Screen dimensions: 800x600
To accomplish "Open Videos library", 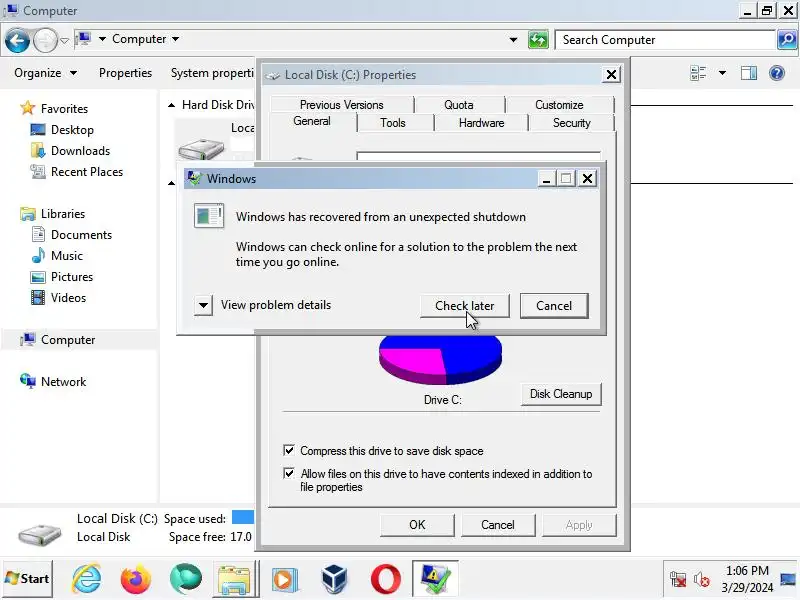I will tap(58, 297).
